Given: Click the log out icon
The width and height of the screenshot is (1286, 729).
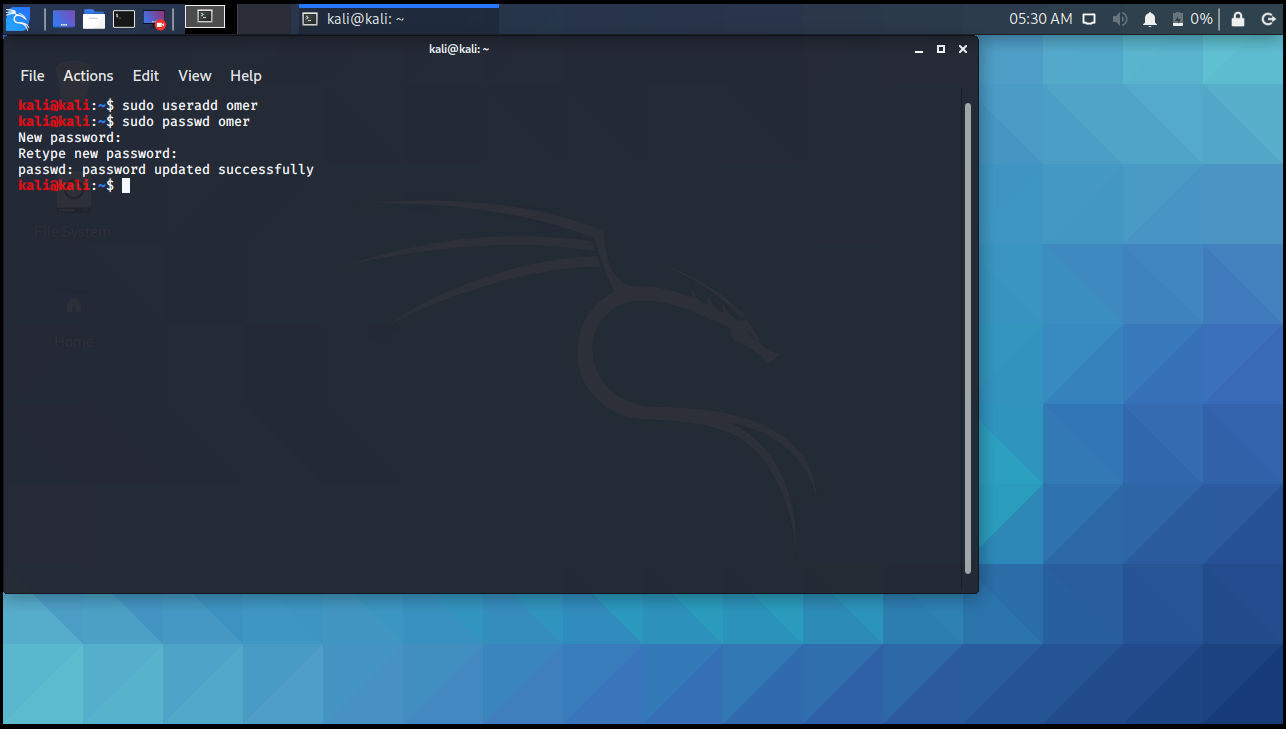Looking at the screenshot, I should (x=1267, y=19).
